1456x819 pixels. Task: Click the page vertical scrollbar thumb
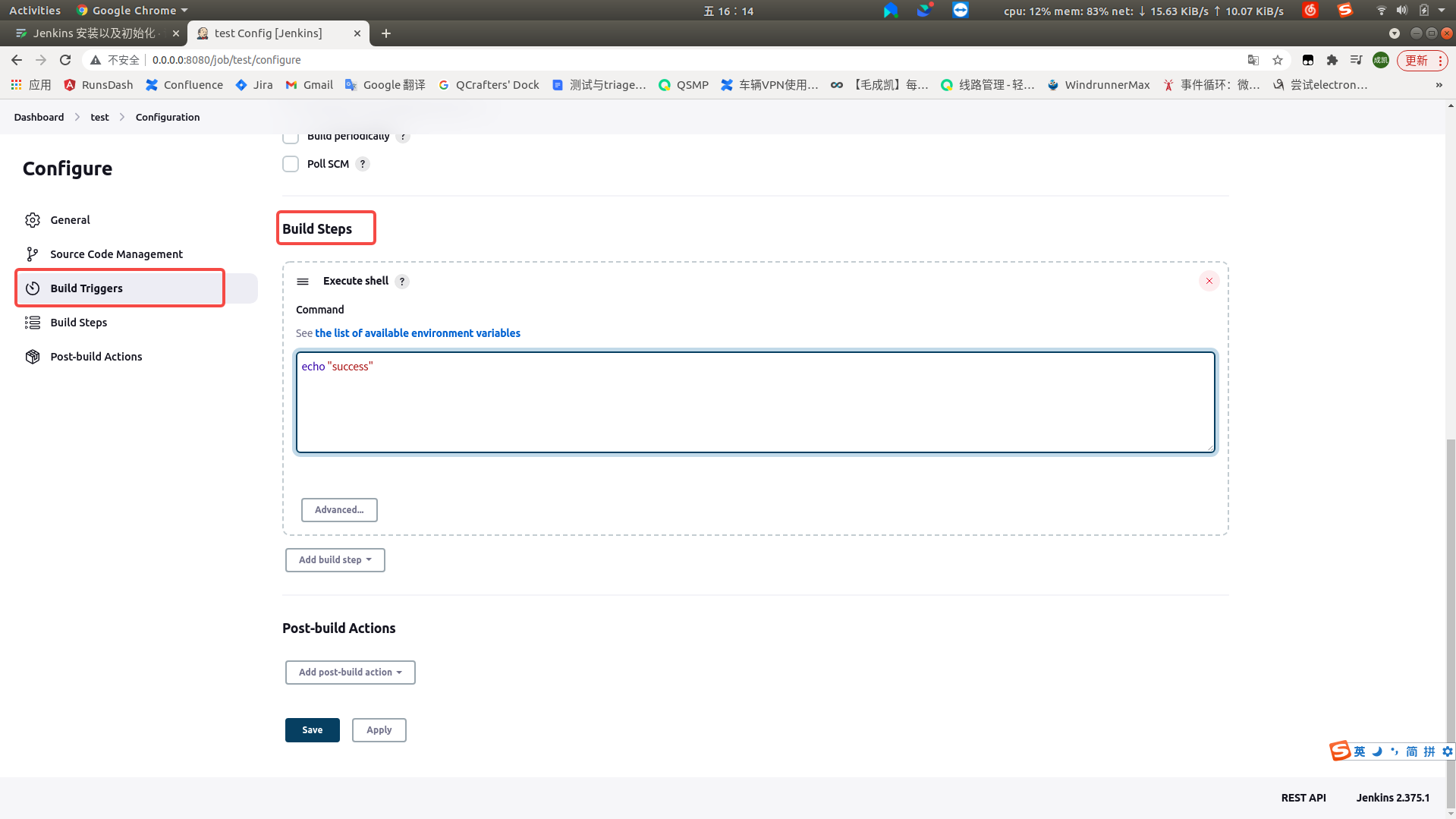click(1451, 622)
